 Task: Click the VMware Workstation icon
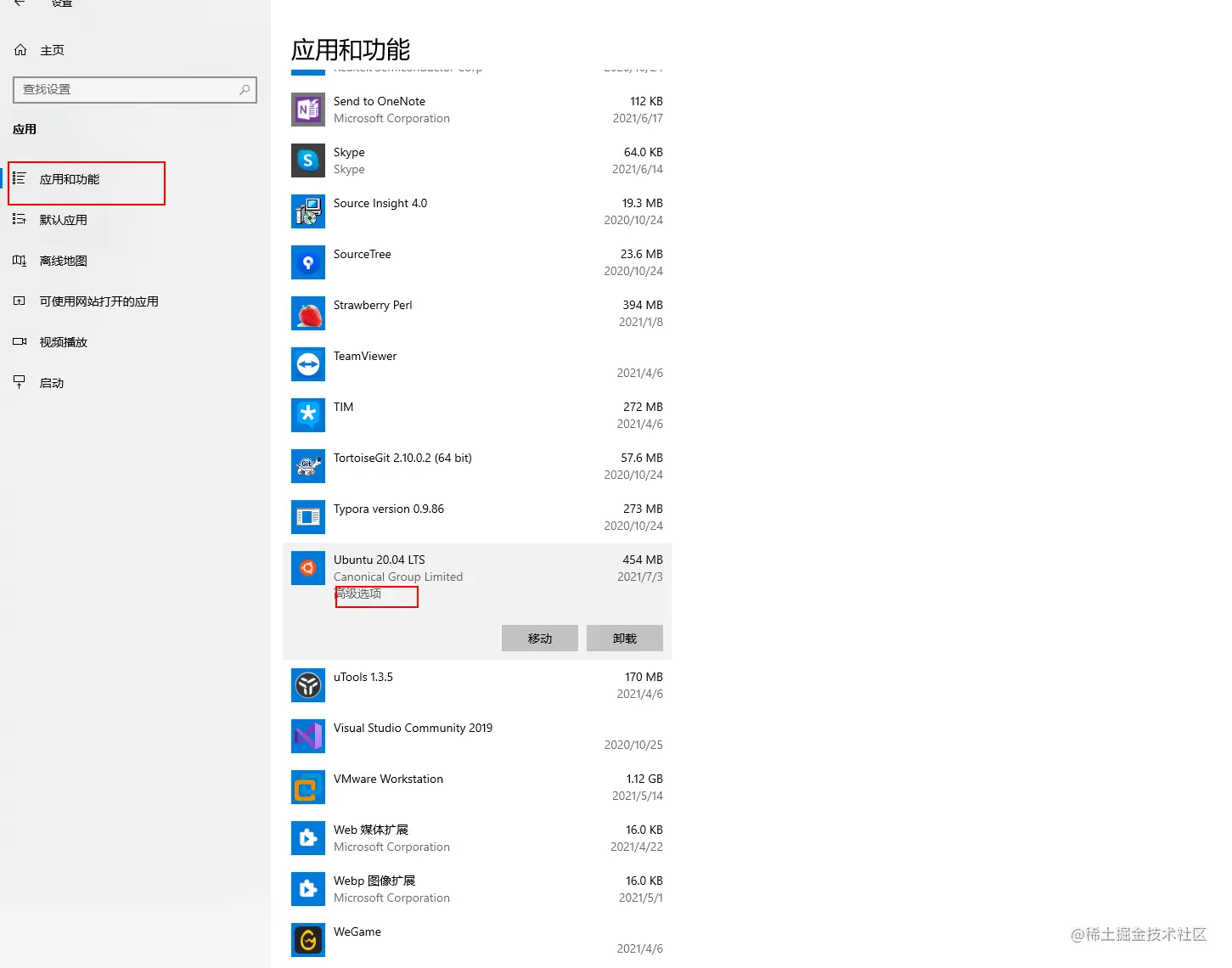tap(308, 787)
